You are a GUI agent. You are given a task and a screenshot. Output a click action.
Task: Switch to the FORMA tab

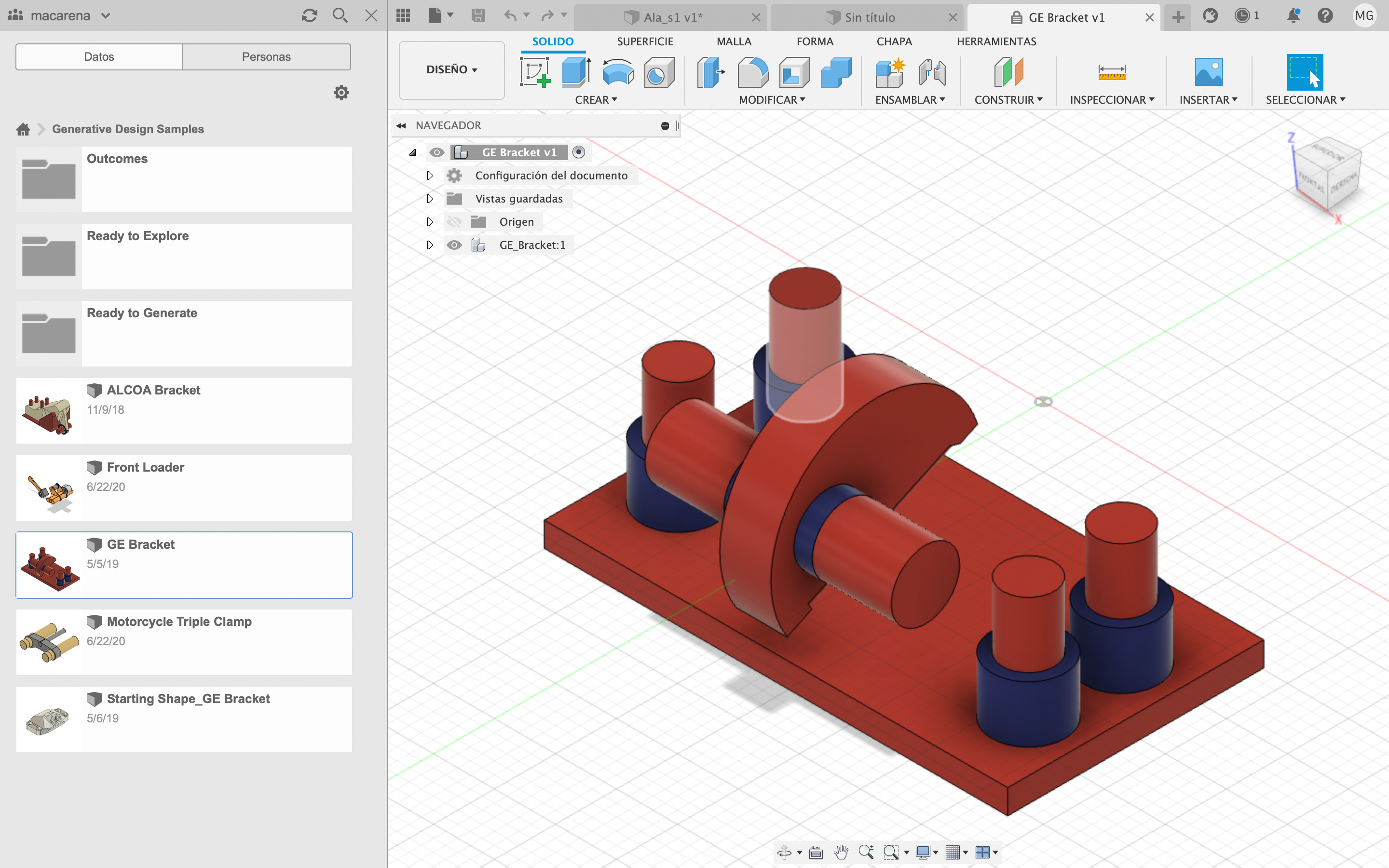click(x=815, y=41)
